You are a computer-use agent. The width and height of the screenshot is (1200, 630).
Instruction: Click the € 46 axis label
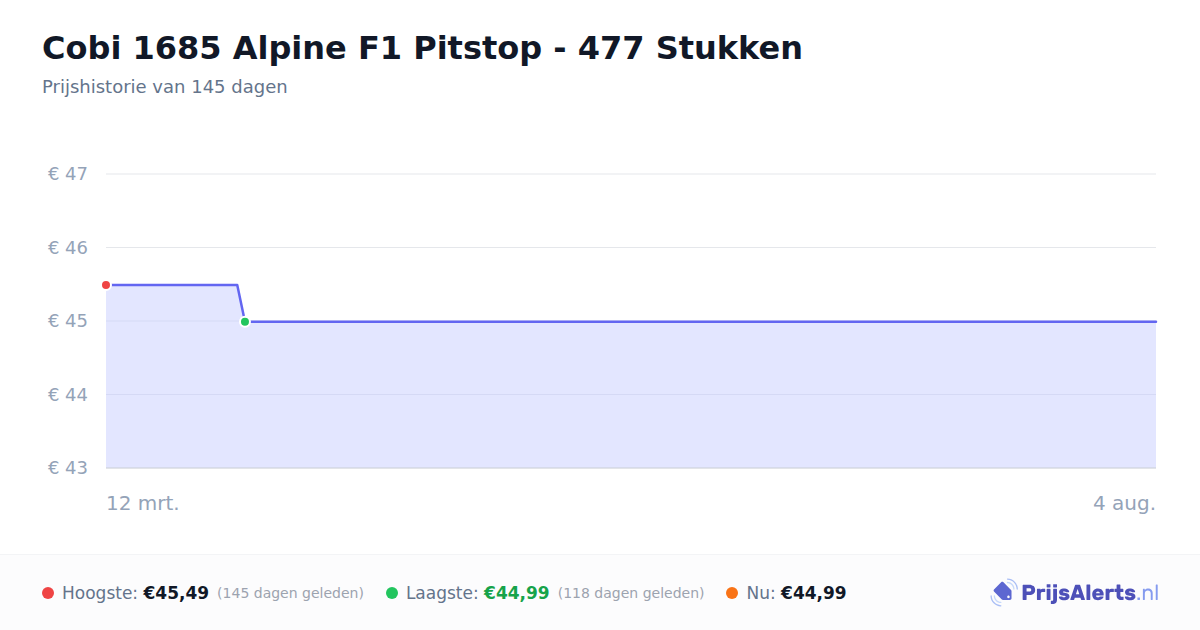[68, 248]
